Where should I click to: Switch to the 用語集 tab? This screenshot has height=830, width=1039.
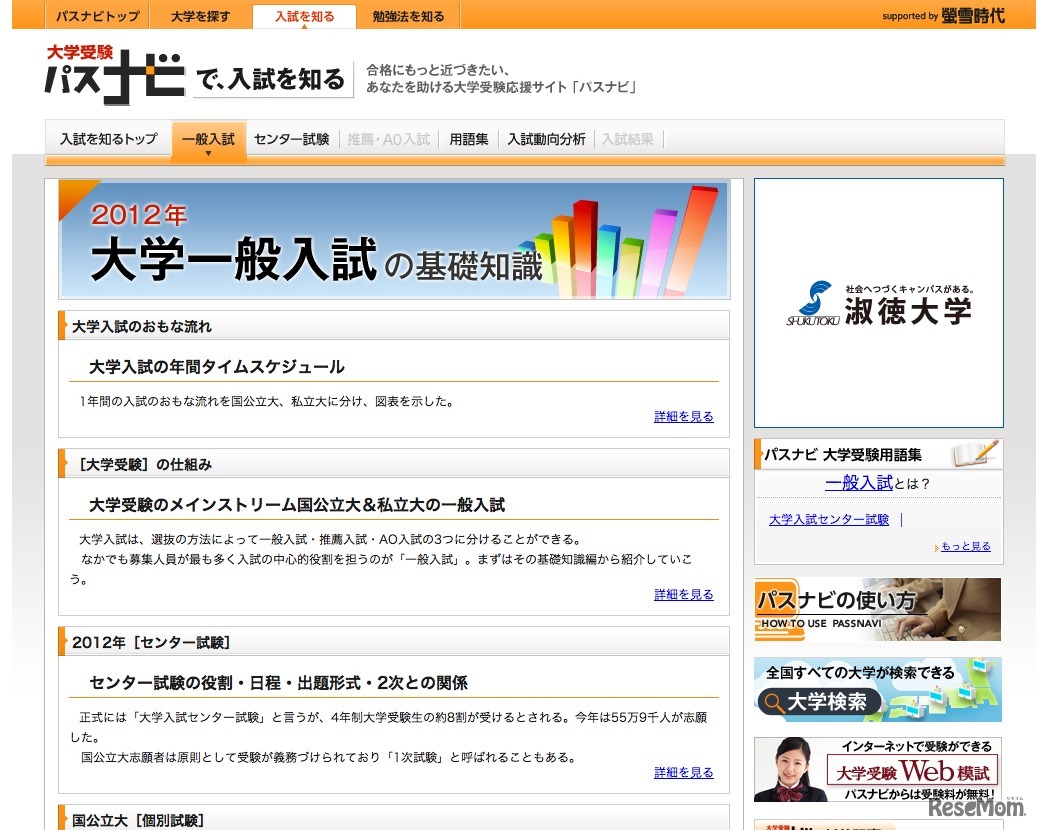point(467,139)
